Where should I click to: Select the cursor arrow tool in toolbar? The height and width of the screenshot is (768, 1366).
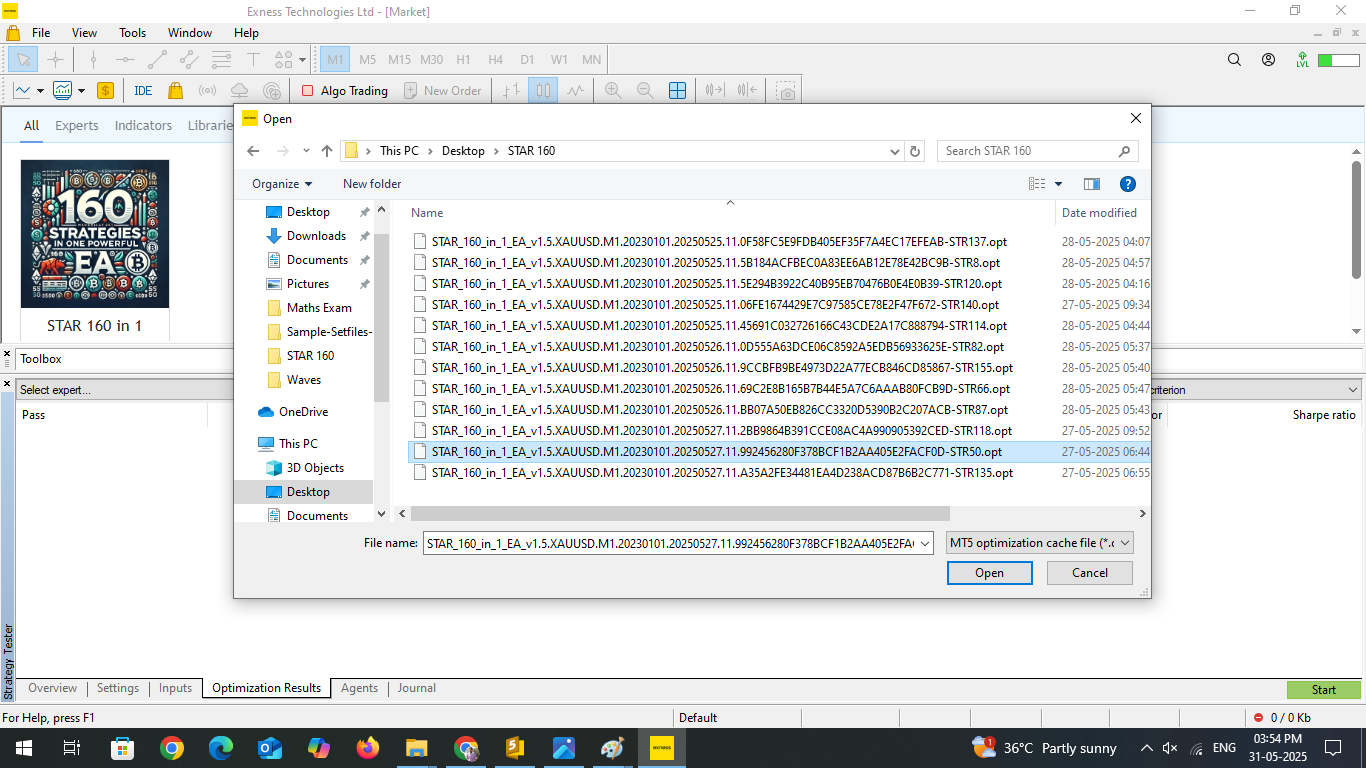click(x=23, y=59)
